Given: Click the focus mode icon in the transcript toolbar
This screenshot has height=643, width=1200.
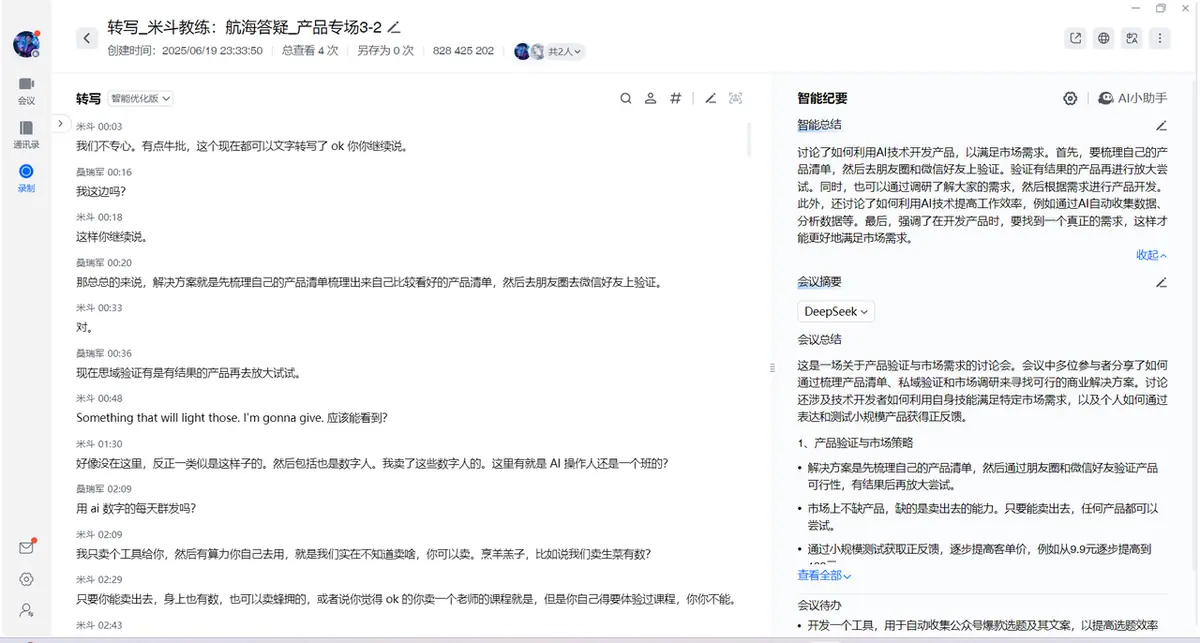Looking at the screenshot, I should point(736,98).
